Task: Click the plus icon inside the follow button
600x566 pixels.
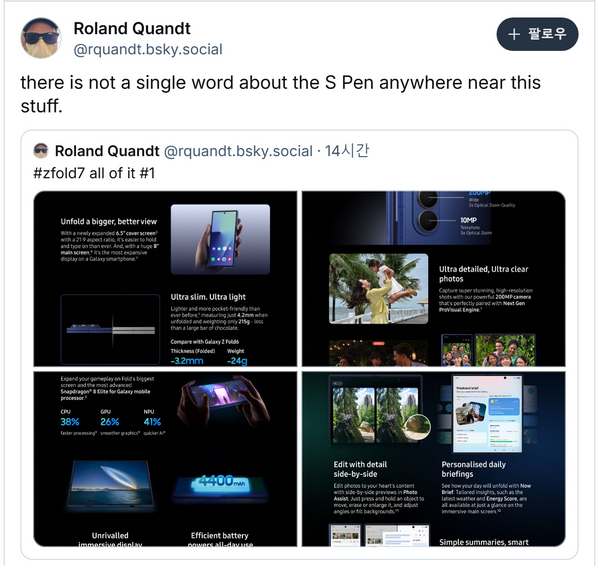Action: 514,34
